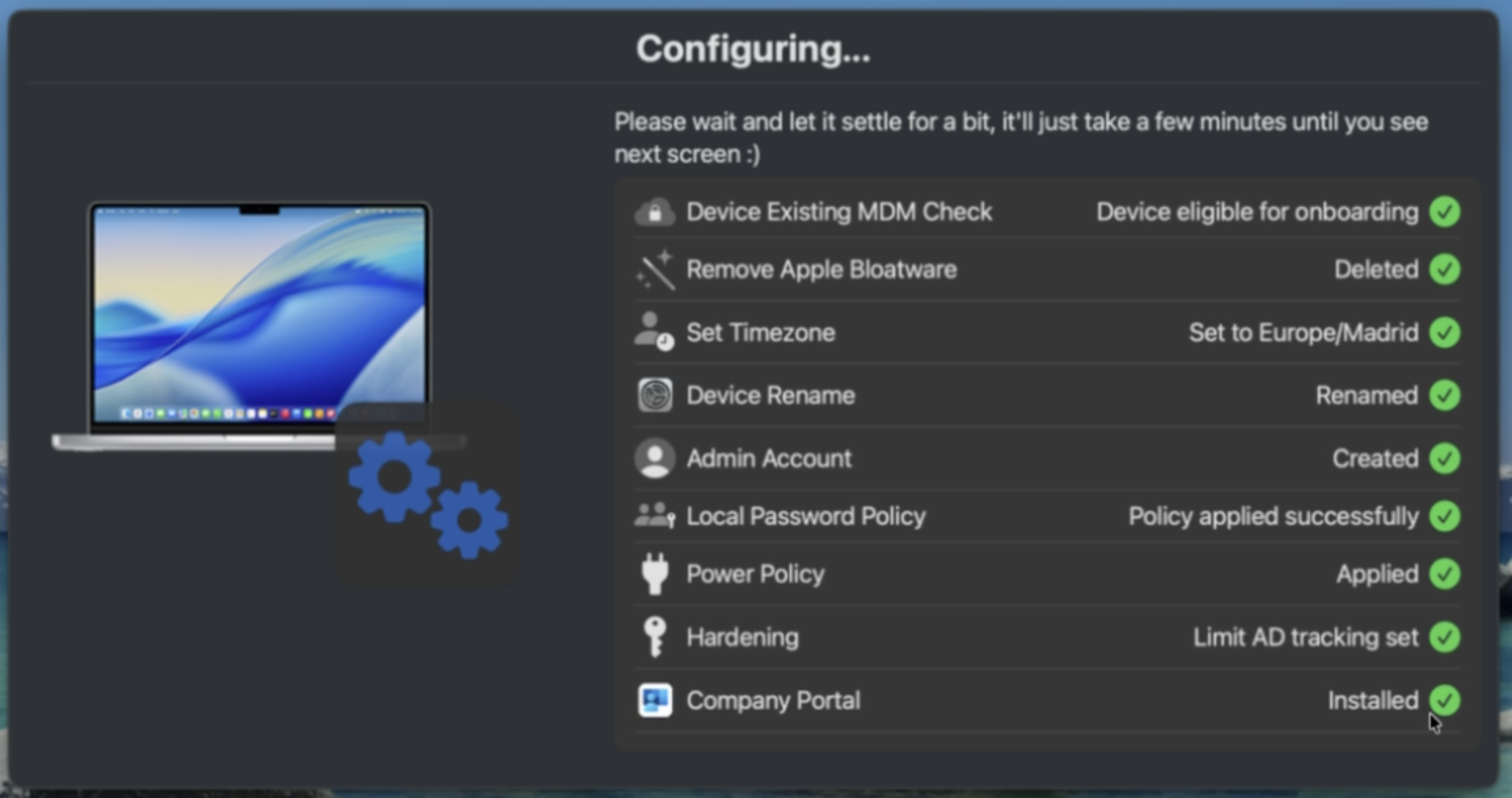Image resolution: width=1512 pixels, height=798 pixels.
Task: Click the checkmark next to Admin Account
Action: coord(1446,459)
